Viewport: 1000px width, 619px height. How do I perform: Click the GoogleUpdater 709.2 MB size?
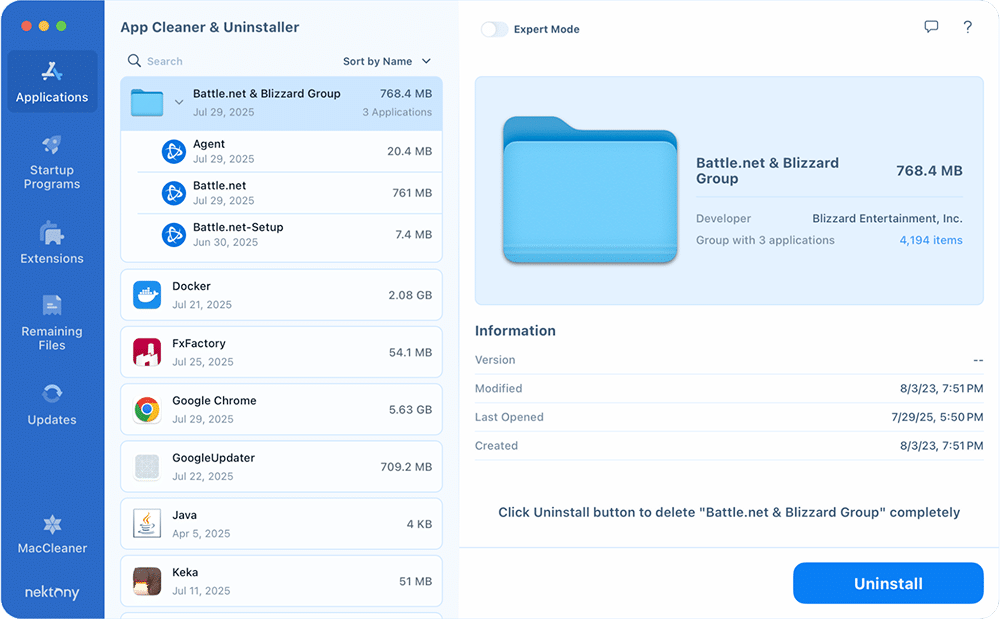click(406, 467)
